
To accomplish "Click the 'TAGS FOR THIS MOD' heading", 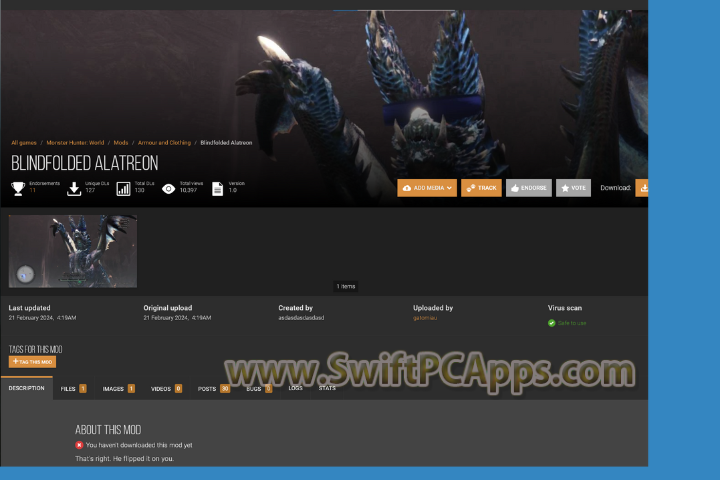I will 35,349.
